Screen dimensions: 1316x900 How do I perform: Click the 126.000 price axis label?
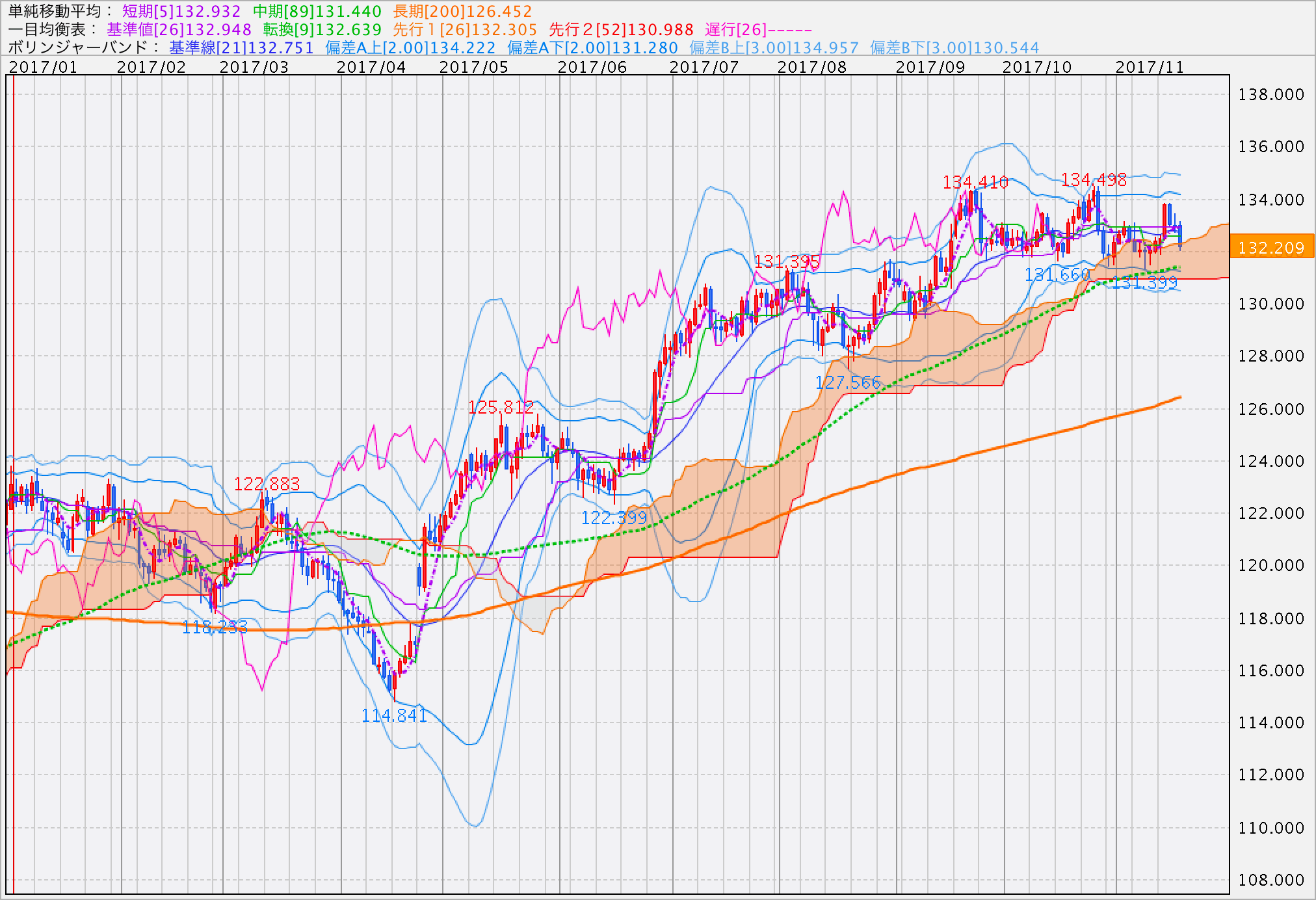[x=1271, y=409]
